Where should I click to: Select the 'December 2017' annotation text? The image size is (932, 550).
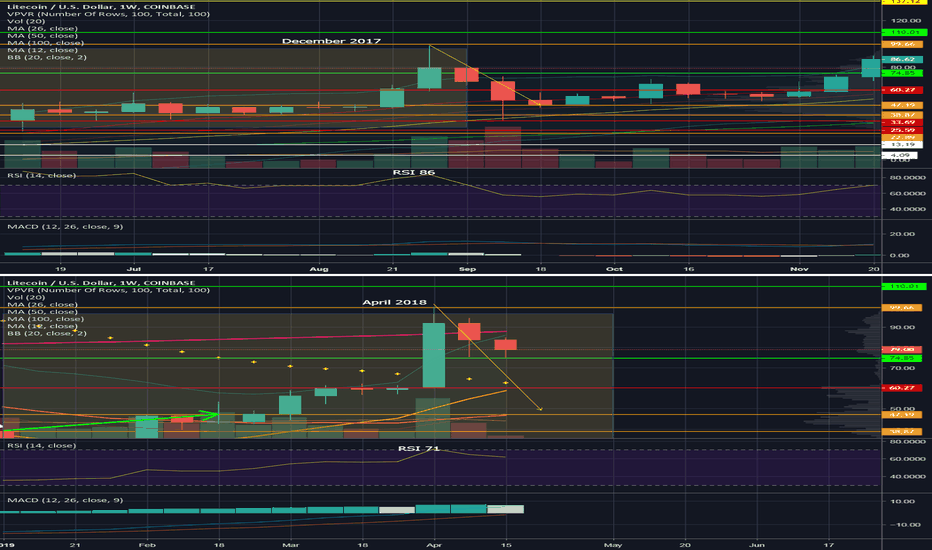pyautogui.click(x=331, y=41)
